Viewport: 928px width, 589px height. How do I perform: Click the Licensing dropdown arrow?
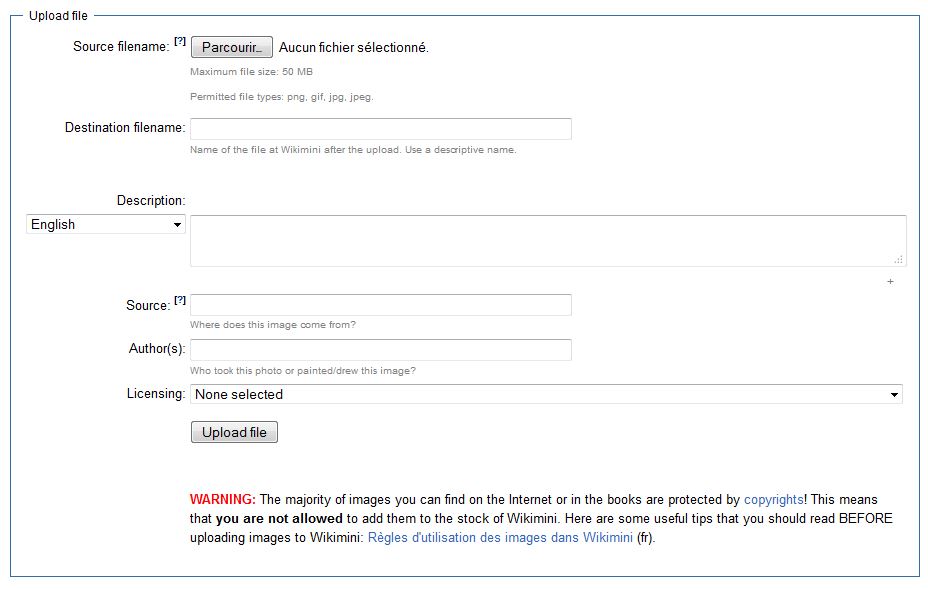(894, 395)
